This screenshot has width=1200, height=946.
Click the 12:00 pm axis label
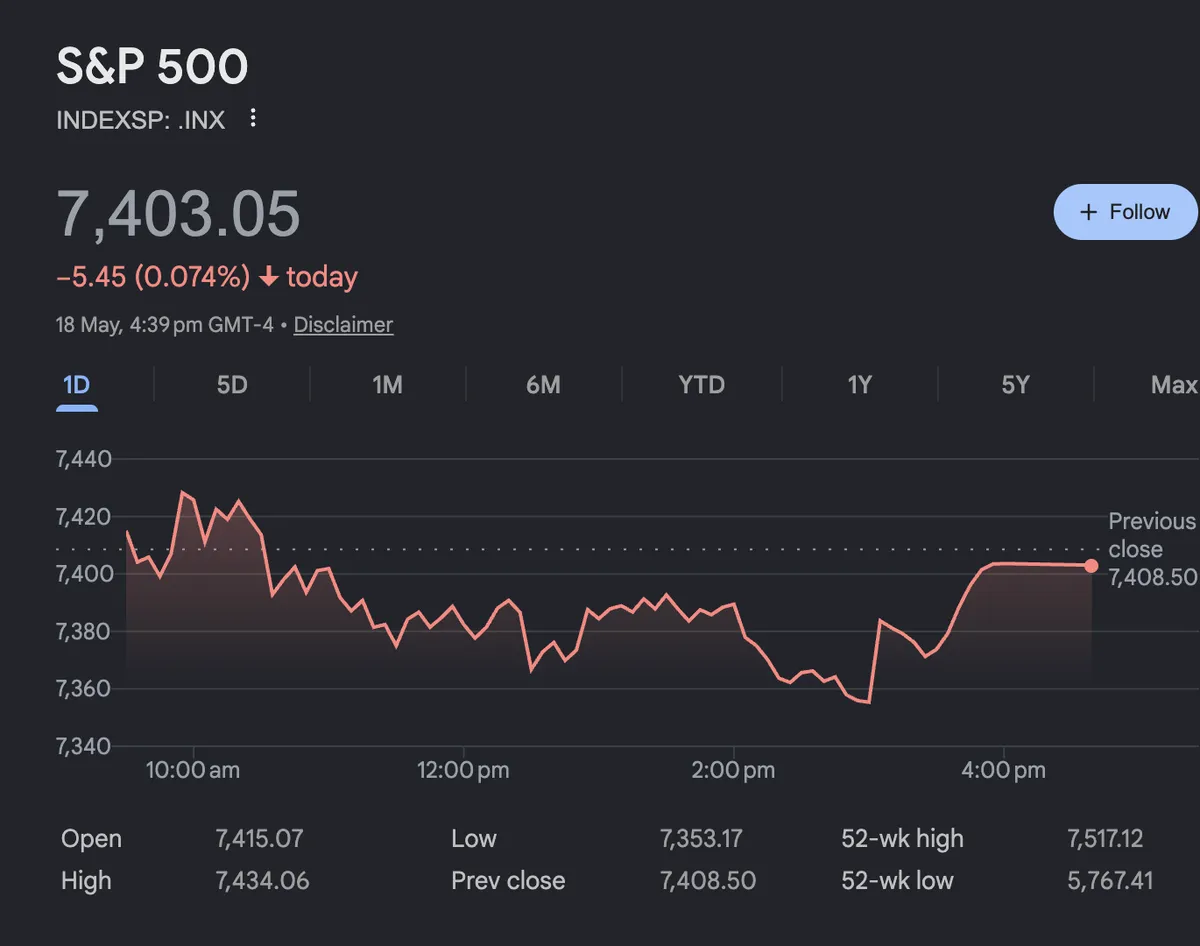click(x=463, y=770)
